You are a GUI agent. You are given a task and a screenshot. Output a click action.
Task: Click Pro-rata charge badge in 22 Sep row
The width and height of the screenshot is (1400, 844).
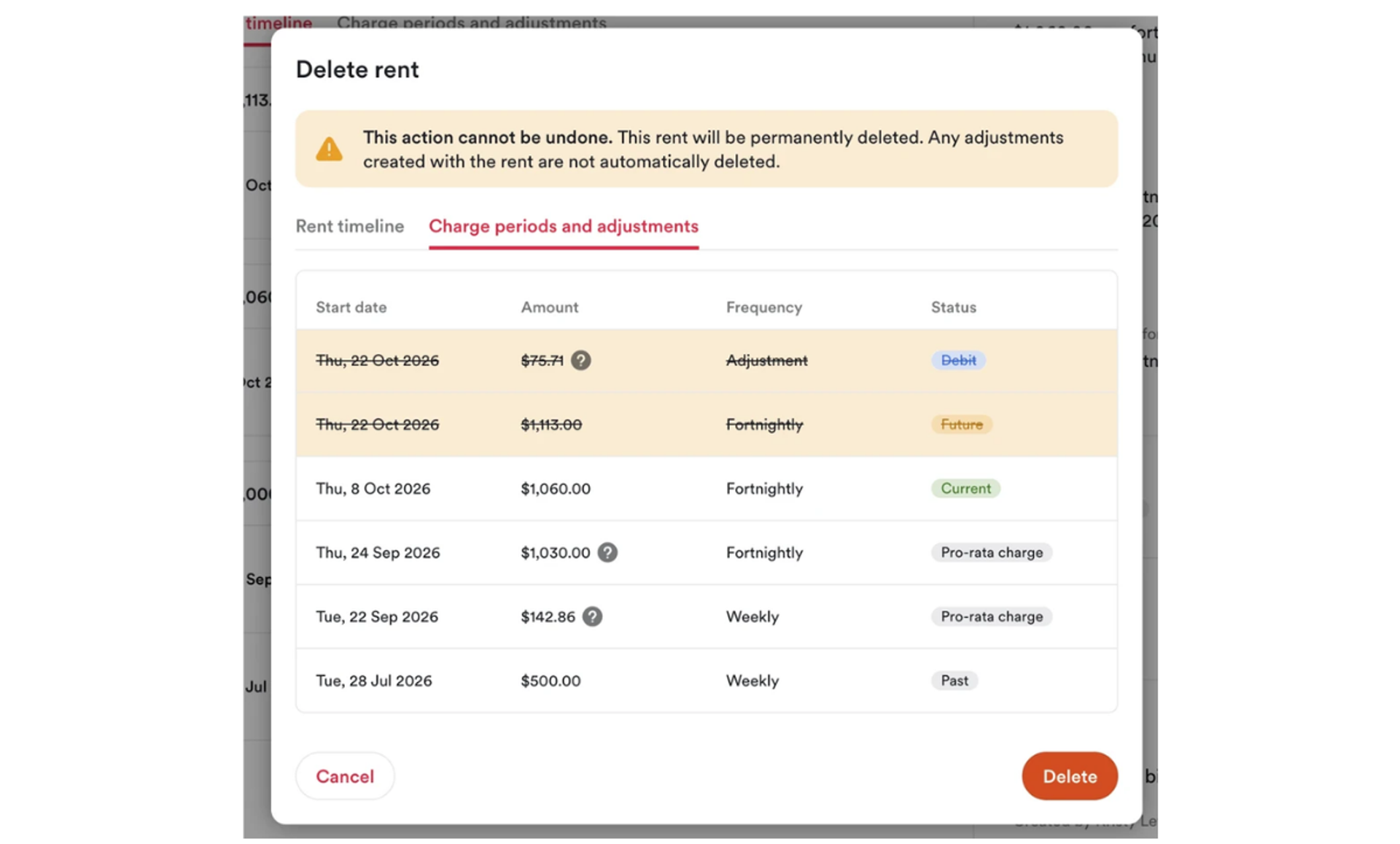[x=992, y=616]
